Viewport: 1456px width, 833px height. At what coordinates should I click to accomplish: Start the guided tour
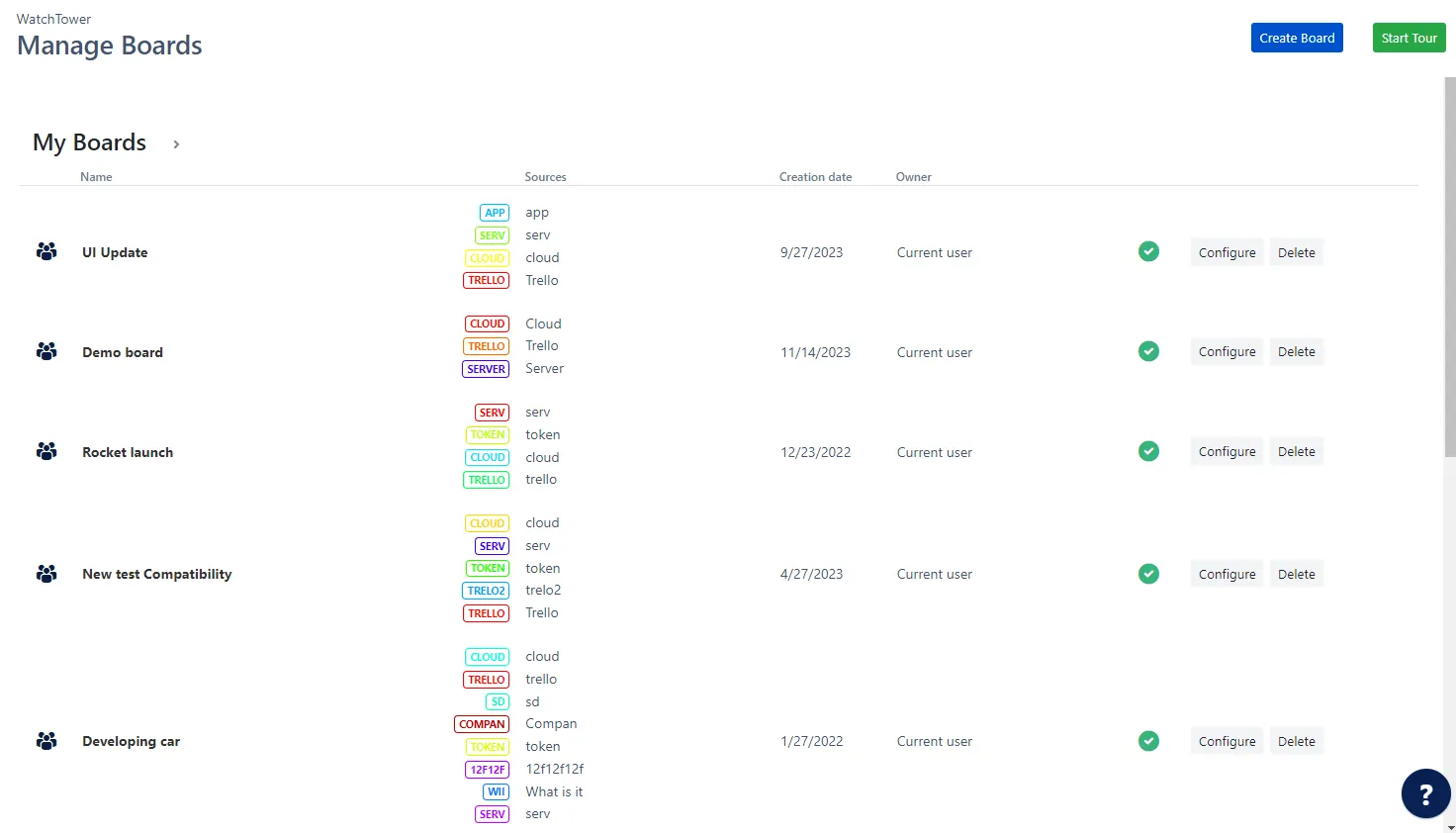(1410, 38)
